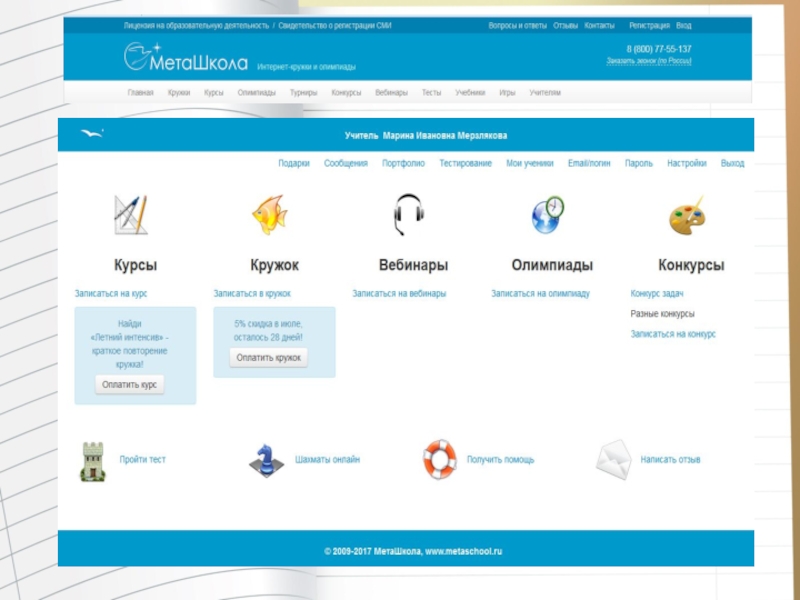Click the Кружок section heading
Viewport: 800px width, 600px height.
pyautogui.click(x=274, y=265)
